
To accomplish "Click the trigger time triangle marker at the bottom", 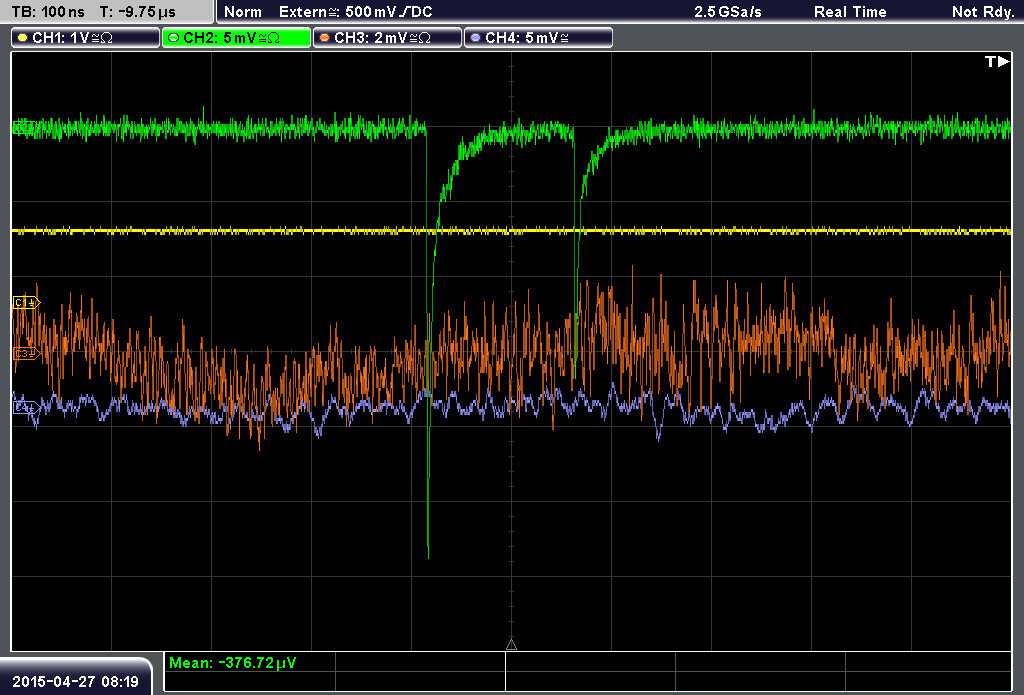I will pos(511,645).
